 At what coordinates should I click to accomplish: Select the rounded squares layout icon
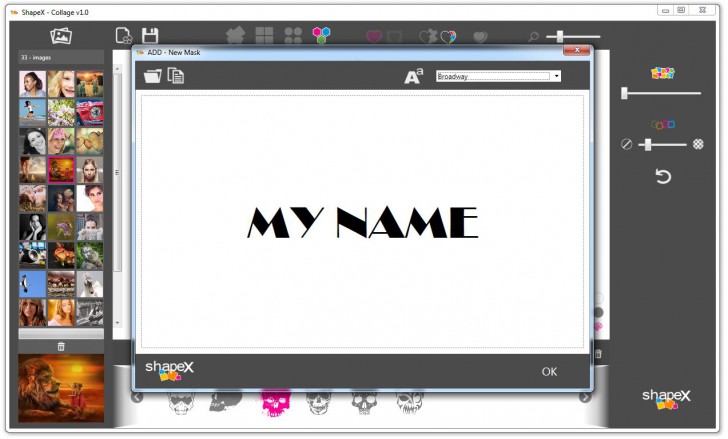(x=293, y=35)
